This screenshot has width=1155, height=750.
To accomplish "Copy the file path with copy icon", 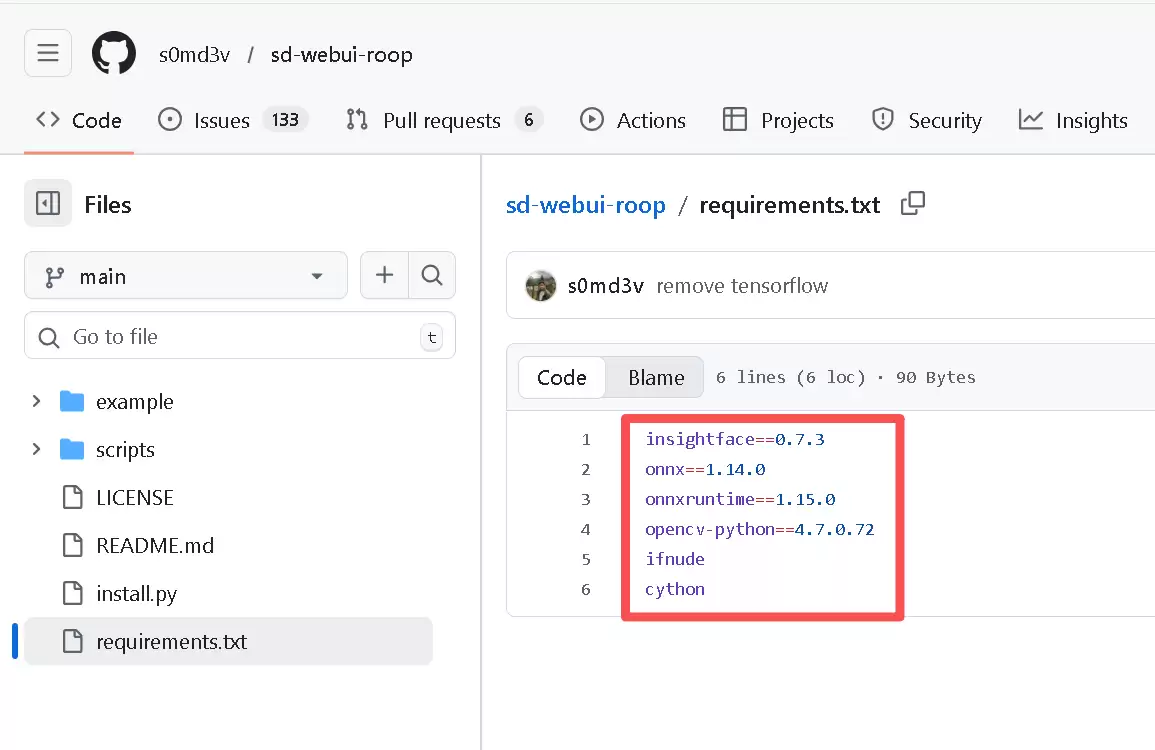I will (x=912, y=204).
